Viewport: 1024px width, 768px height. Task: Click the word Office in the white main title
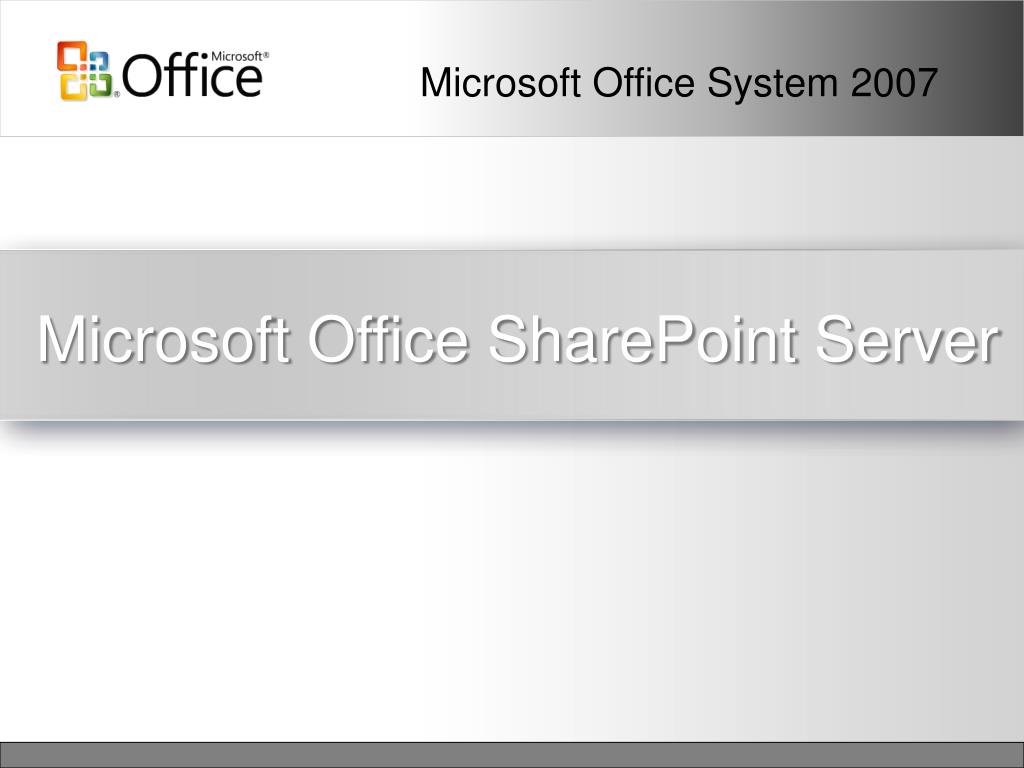coord(389,339)
